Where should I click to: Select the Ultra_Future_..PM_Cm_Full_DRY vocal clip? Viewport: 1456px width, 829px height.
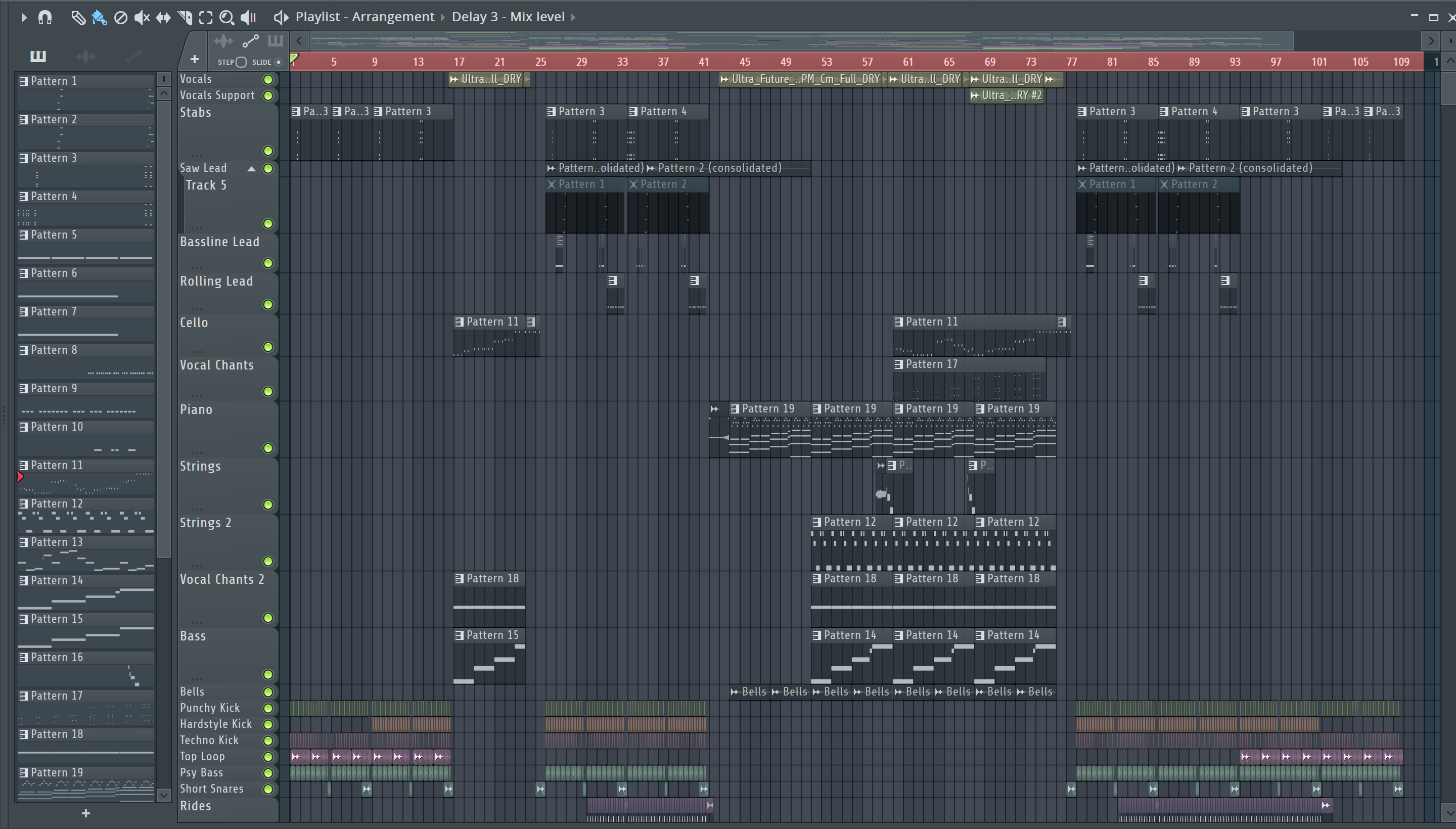point(801,80)
